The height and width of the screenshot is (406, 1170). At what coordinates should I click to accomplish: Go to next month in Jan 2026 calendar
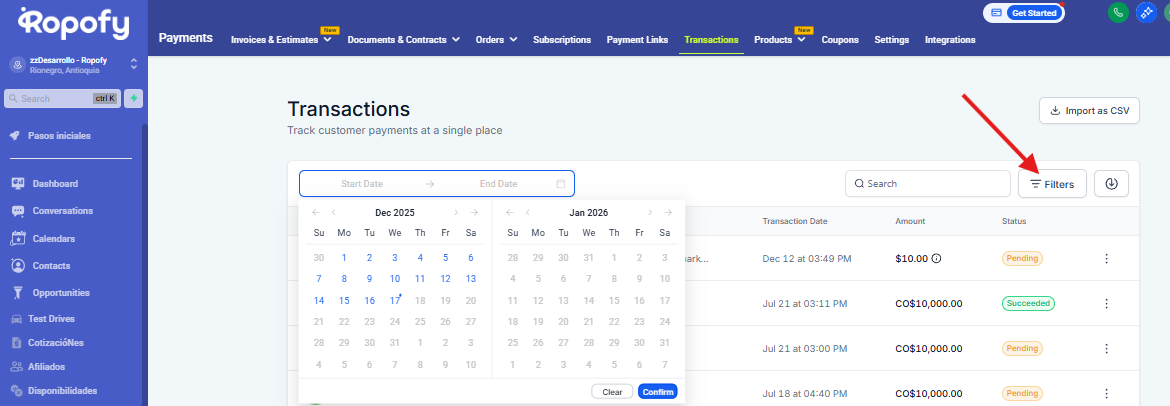point(649,212)
